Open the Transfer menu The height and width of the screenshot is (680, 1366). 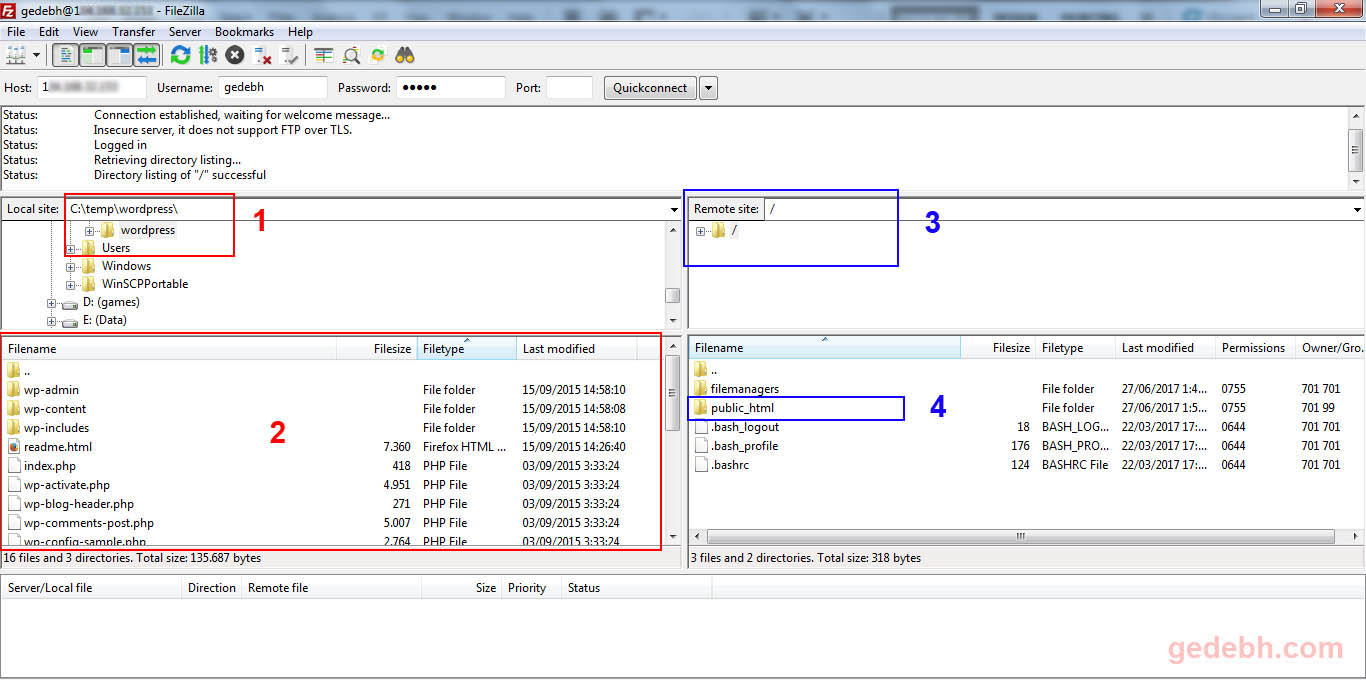coord(134,32)
